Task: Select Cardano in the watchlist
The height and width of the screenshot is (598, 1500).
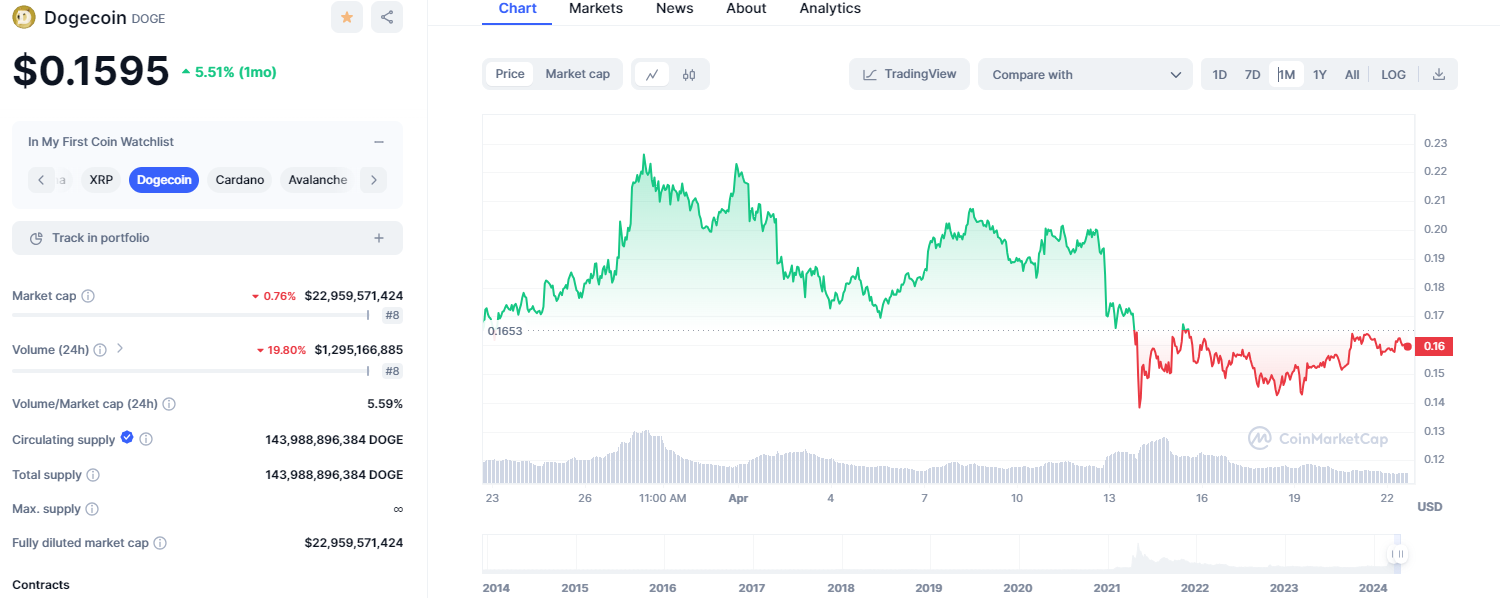Action: [240, 180]
